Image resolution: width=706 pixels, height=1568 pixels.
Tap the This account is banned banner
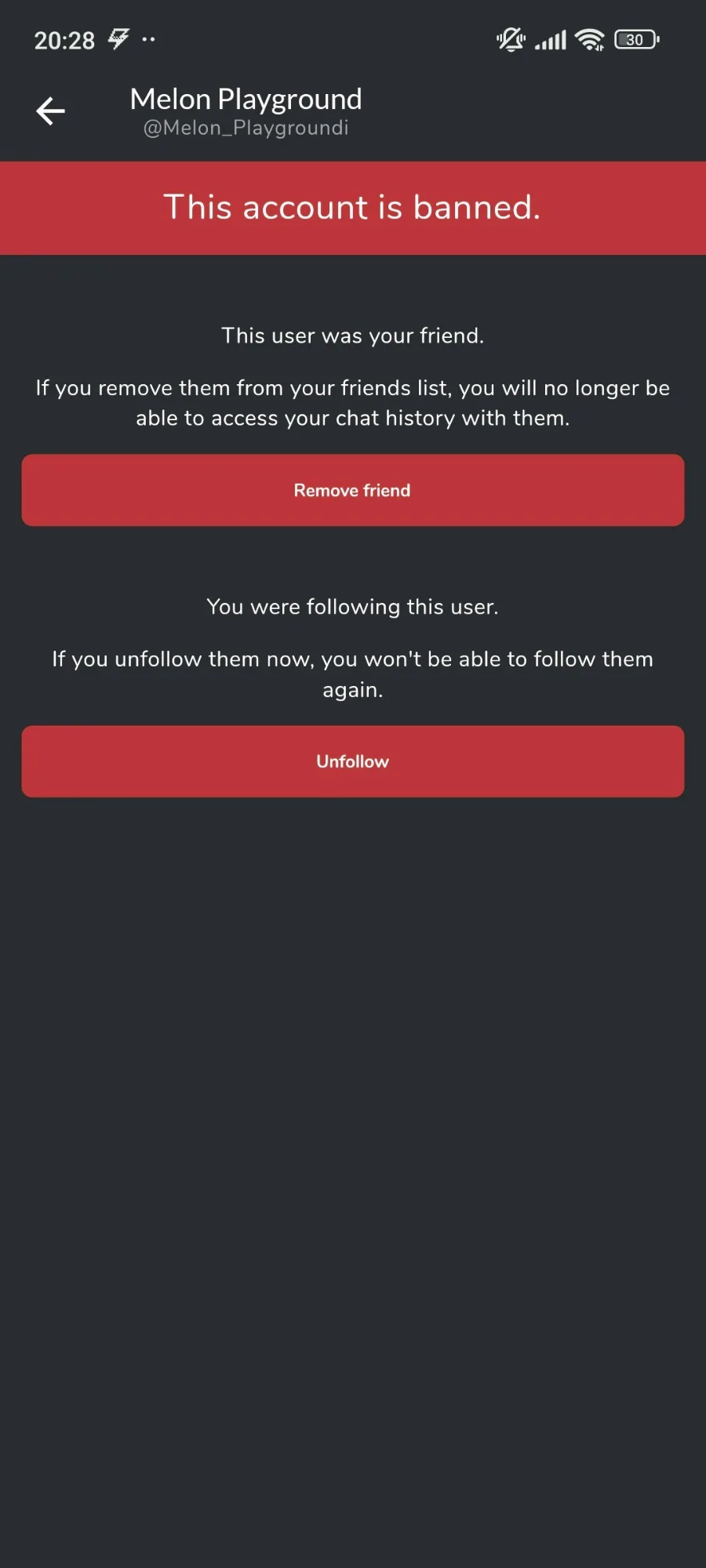[353, 208]
